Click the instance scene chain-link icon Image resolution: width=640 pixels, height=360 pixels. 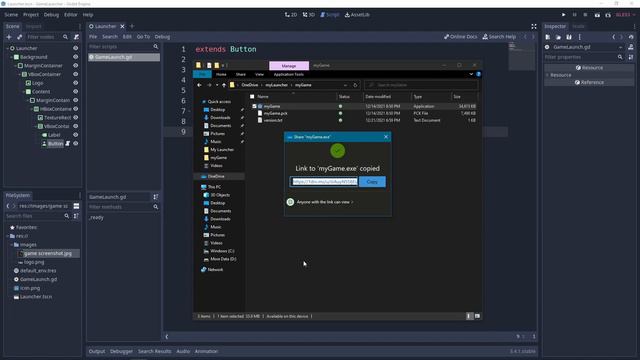[x=19, y=37]
